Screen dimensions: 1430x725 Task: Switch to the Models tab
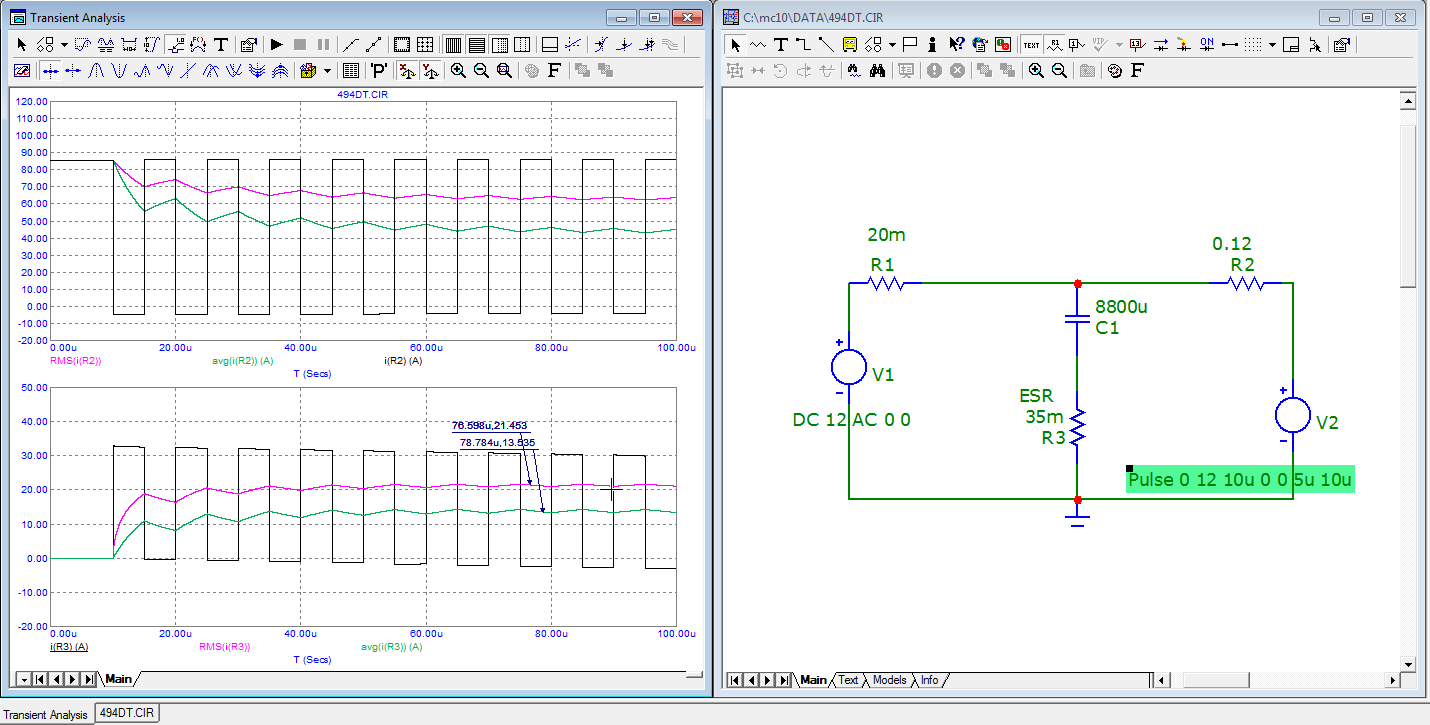889,680
